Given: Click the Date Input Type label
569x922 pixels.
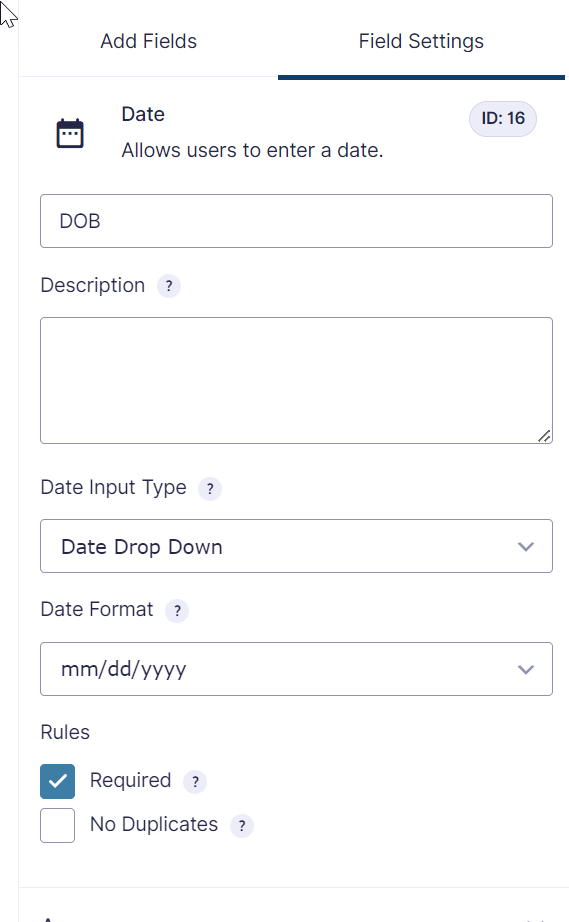Looking at the screenshot, I should pyautogui.click(x=113, y=487).
